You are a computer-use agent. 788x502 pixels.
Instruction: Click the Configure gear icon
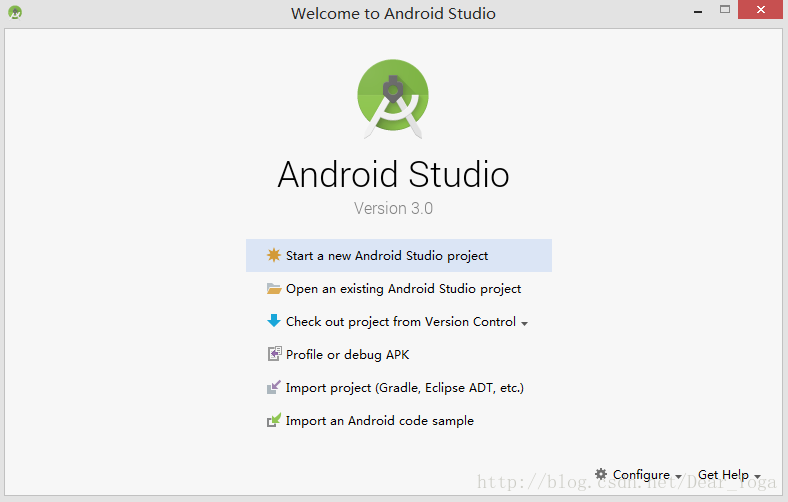tap(601, 474)
